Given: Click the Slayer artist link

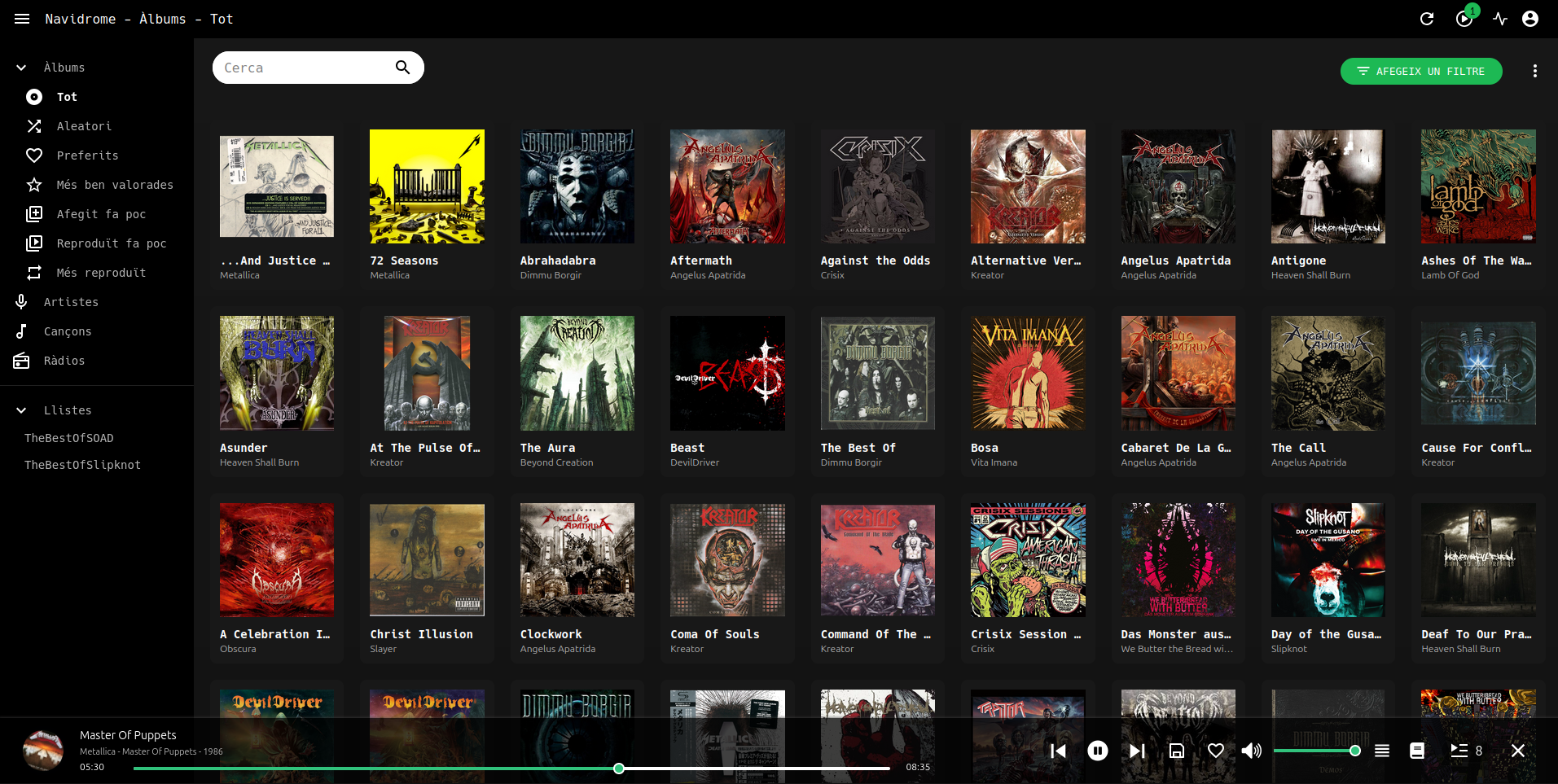Looking at the screenshot, I should (x=383, y=649).
